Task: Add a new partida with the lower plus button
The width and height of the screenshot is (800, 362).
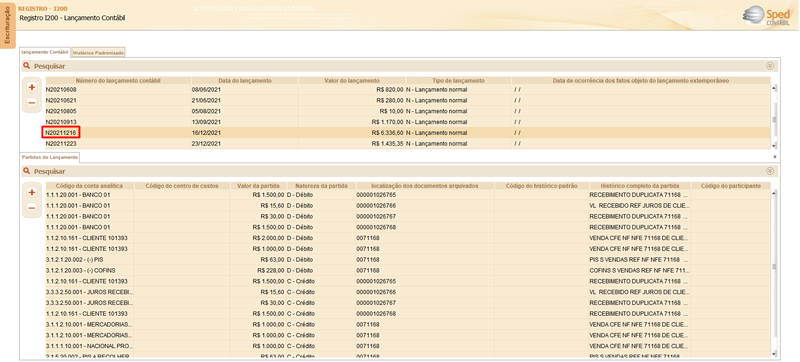Action: point(32,192)
